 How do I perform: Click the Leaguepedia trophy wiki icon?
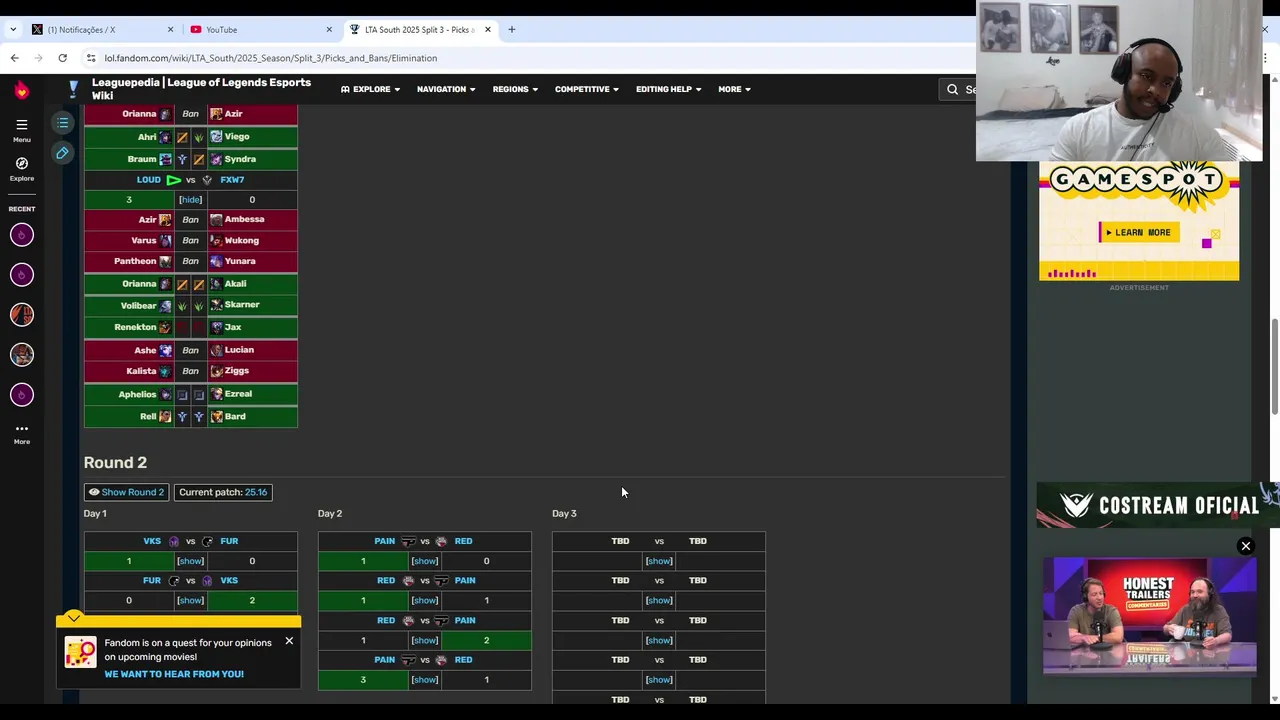click(x=73, y=89)
